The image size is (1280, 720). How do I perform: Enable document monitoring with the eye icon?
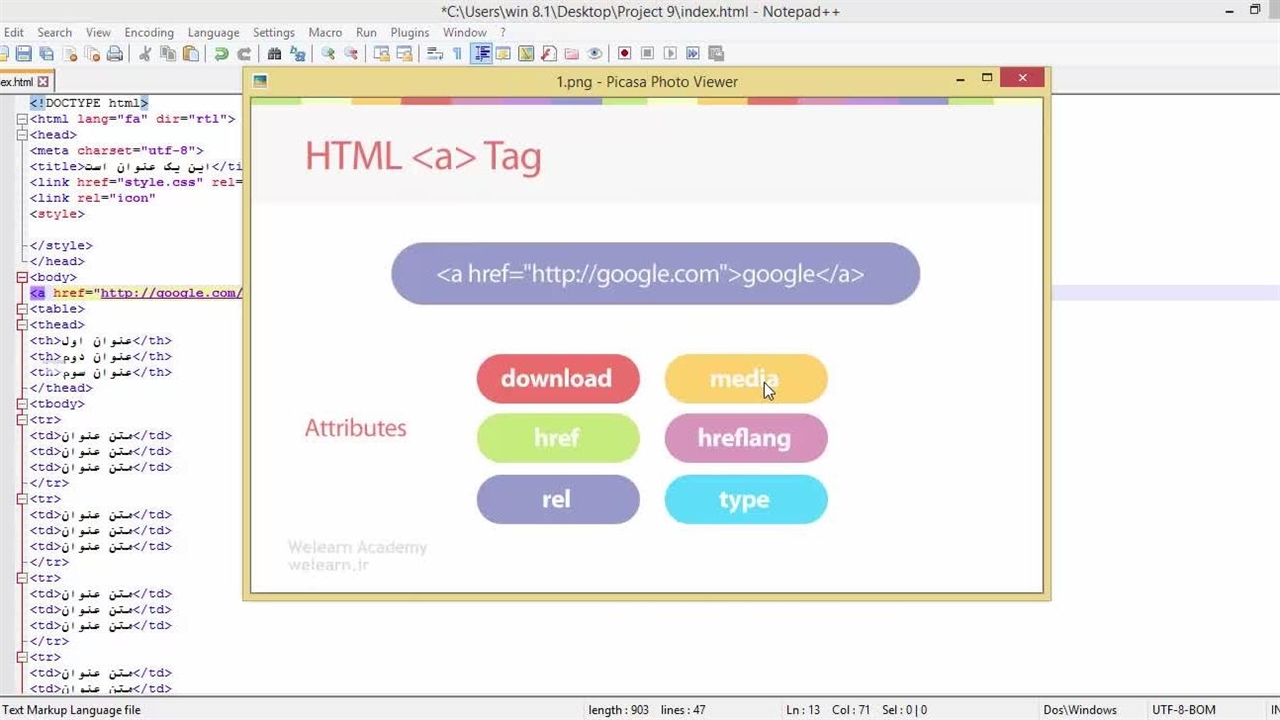(x=594, y=53)
